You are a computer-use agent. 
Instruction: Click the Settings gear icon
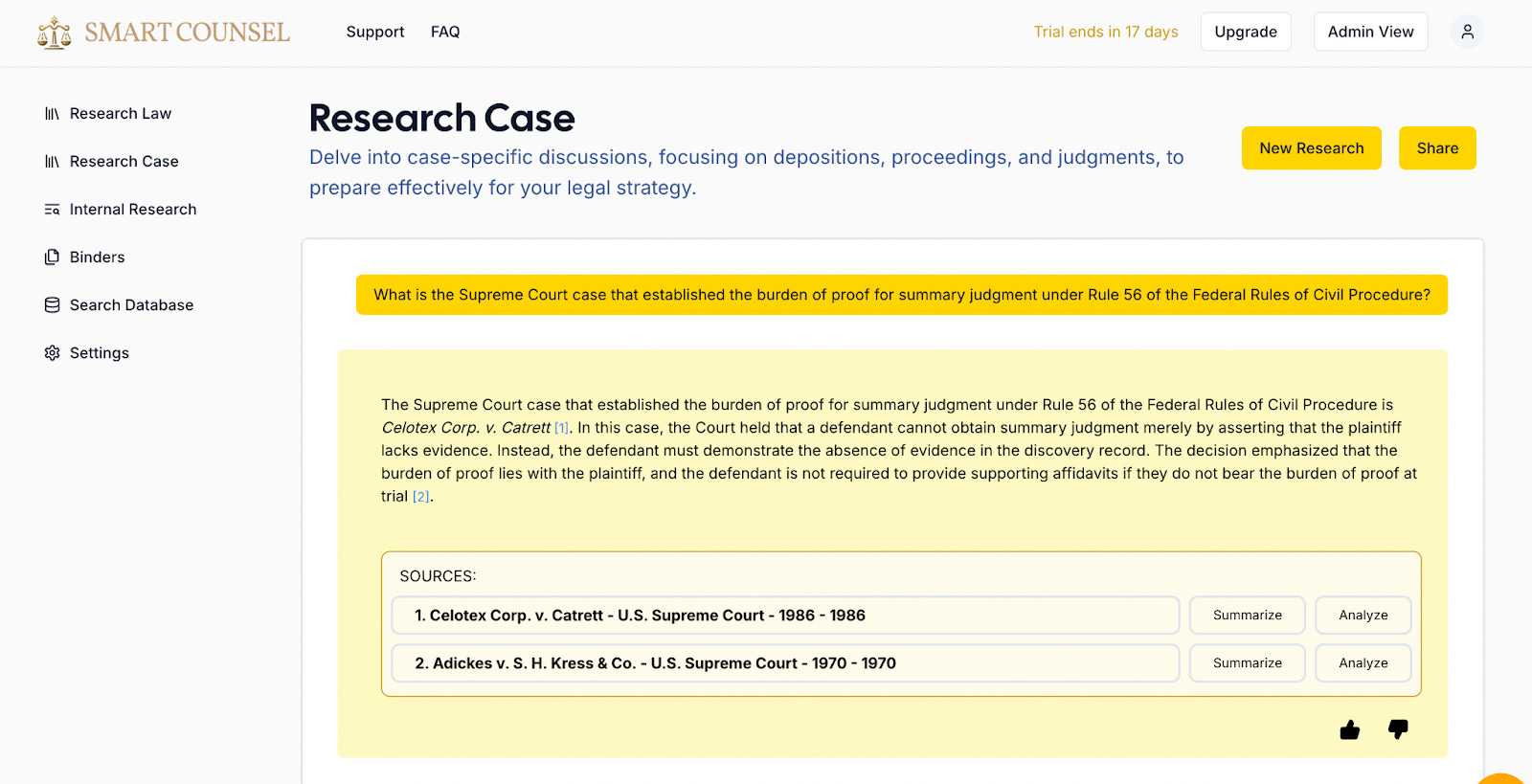click(x=52, y=353)
